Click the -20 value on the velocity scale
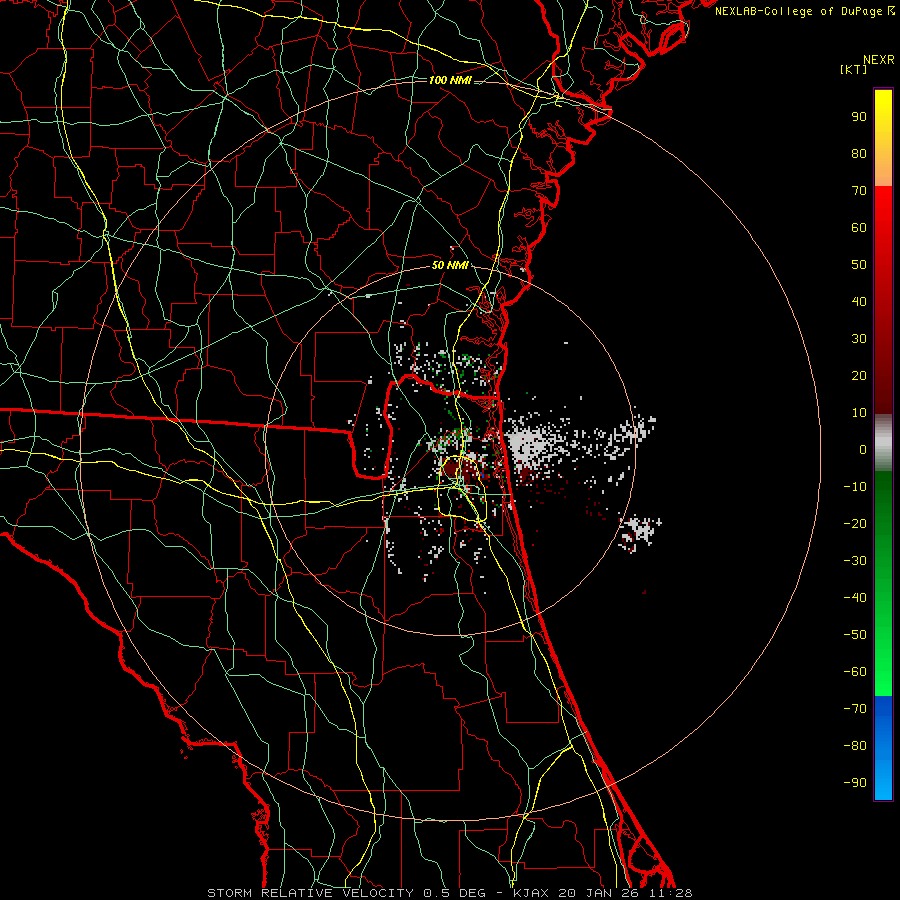 pyautogui.click(x=855, y=523)
